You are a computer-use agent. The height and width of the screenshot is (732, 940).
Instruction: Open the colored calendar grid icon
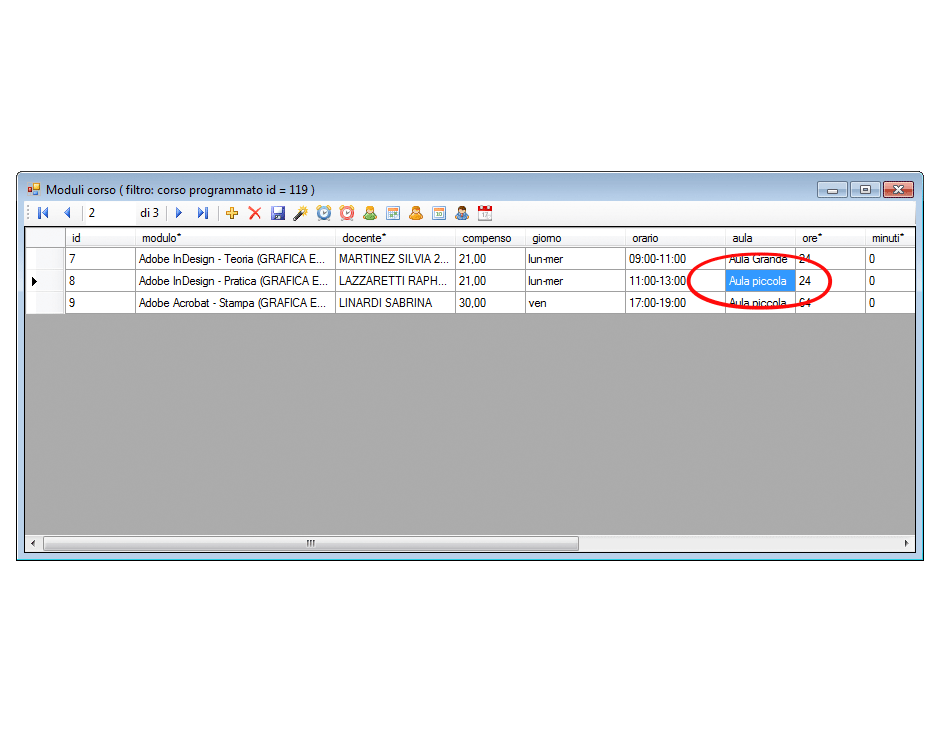tap(393, 213)
